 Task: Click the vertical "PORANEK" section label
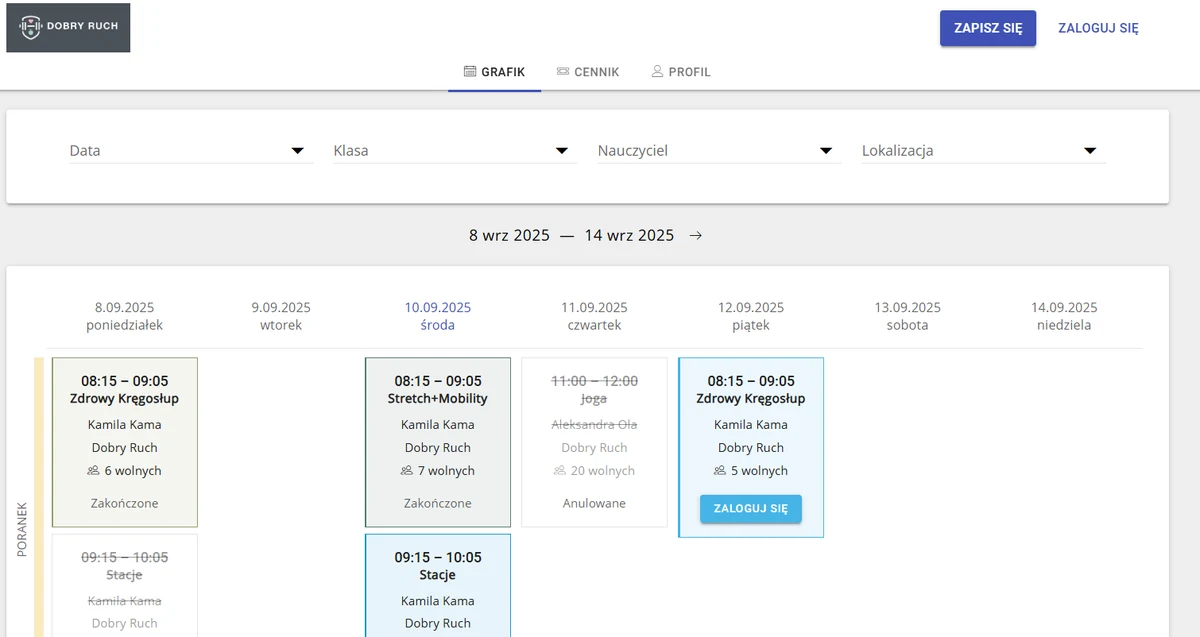(x=22, y=529)
